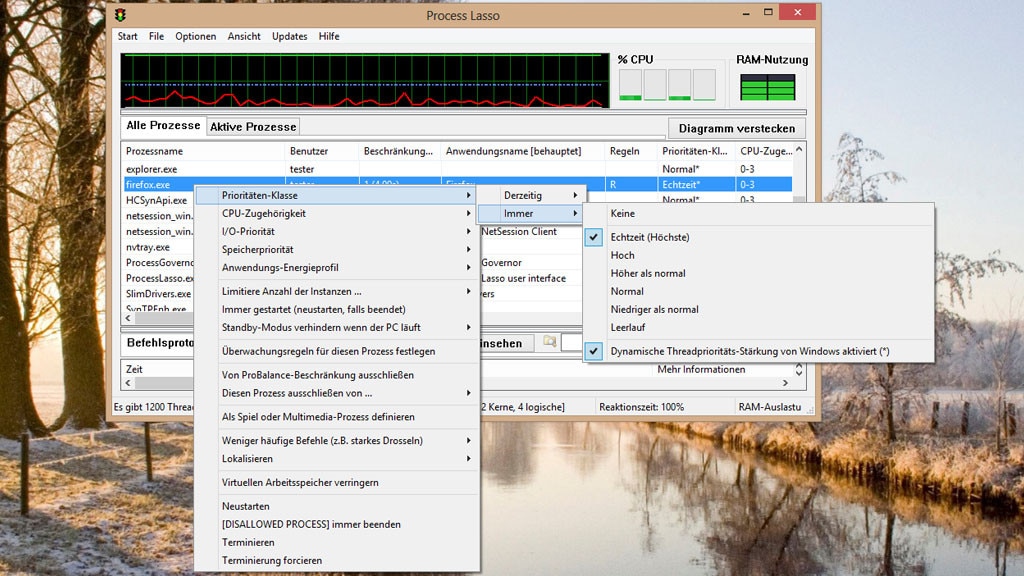Click the Process Lasso traffic light icon
The image size is (1024, 576).
click(121, 15)
